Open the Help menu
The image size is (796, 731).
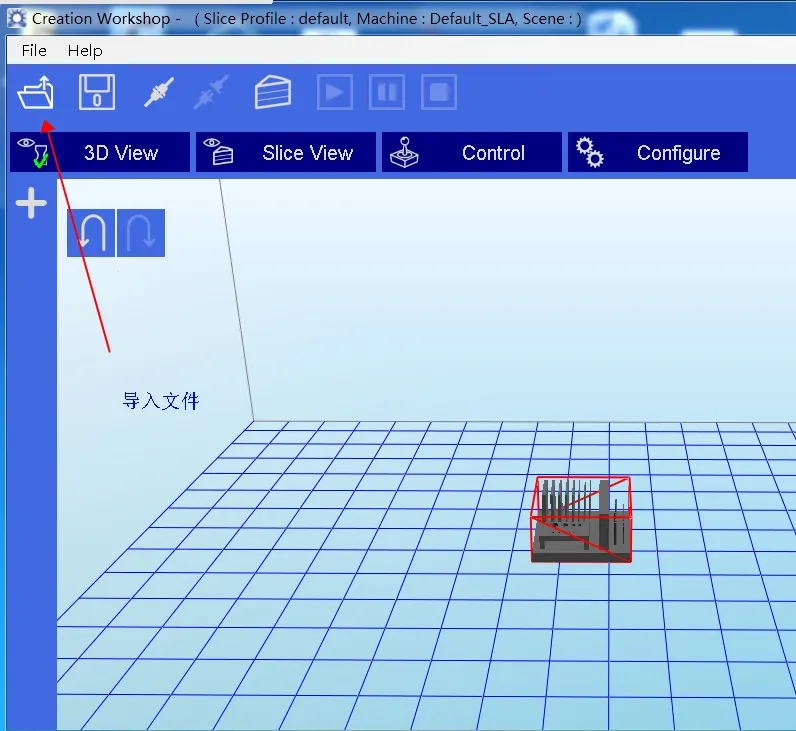[85, 51]
